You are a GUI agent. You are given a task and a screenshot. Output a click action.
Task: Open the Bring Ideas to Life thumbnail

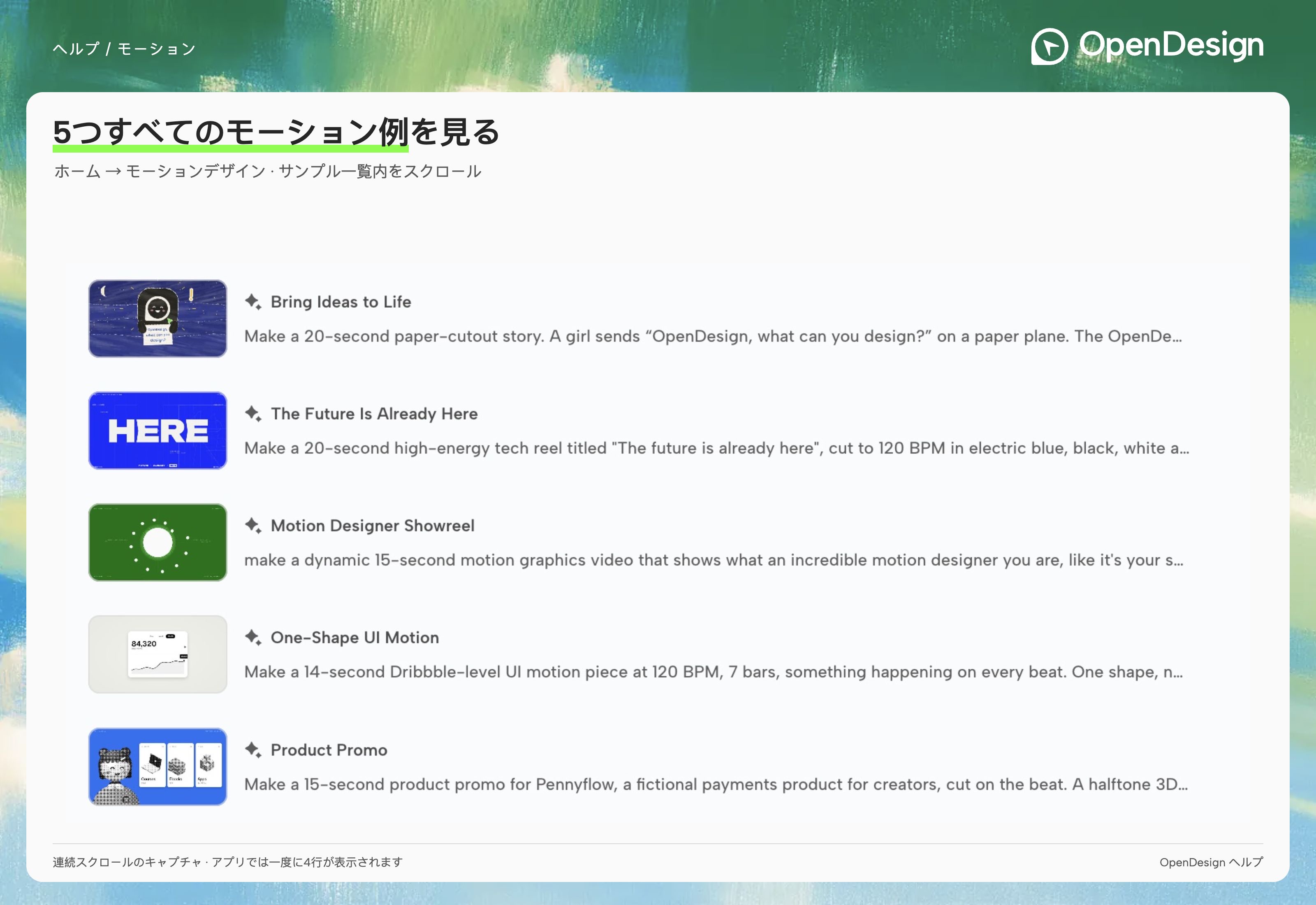pyautogui.click(x=158, y=318)
